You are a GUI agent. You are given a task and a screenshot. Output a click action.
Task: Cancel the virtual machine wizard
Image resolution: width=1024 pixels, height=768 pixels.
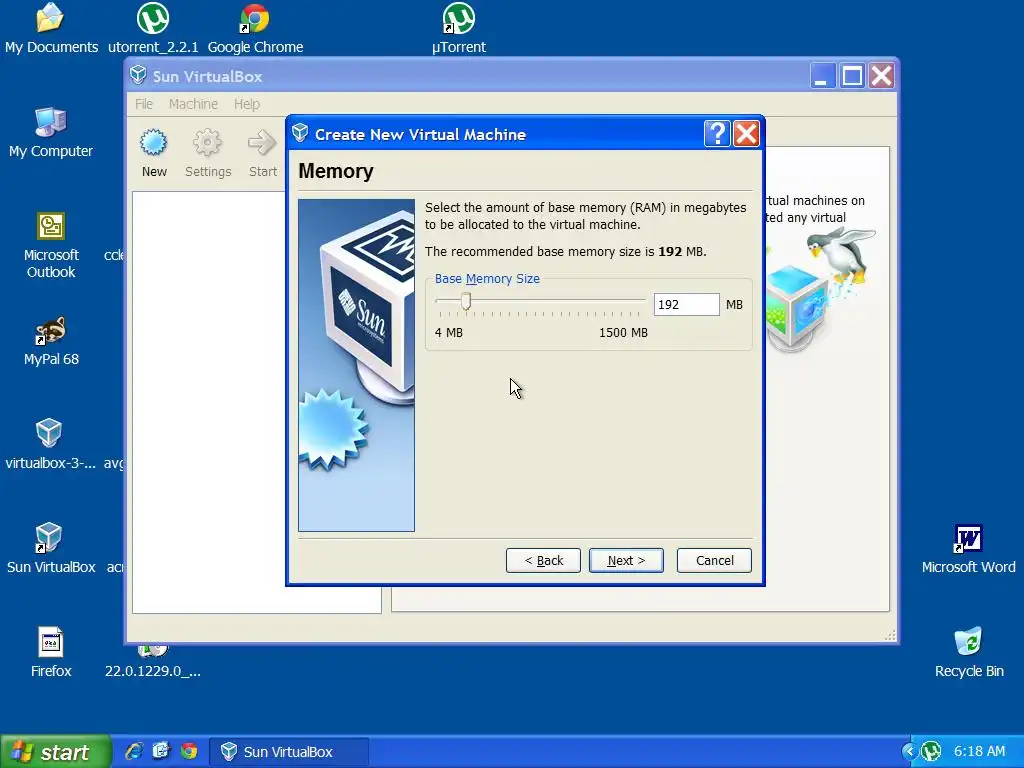pyautogui.click(x=714, y=560)
